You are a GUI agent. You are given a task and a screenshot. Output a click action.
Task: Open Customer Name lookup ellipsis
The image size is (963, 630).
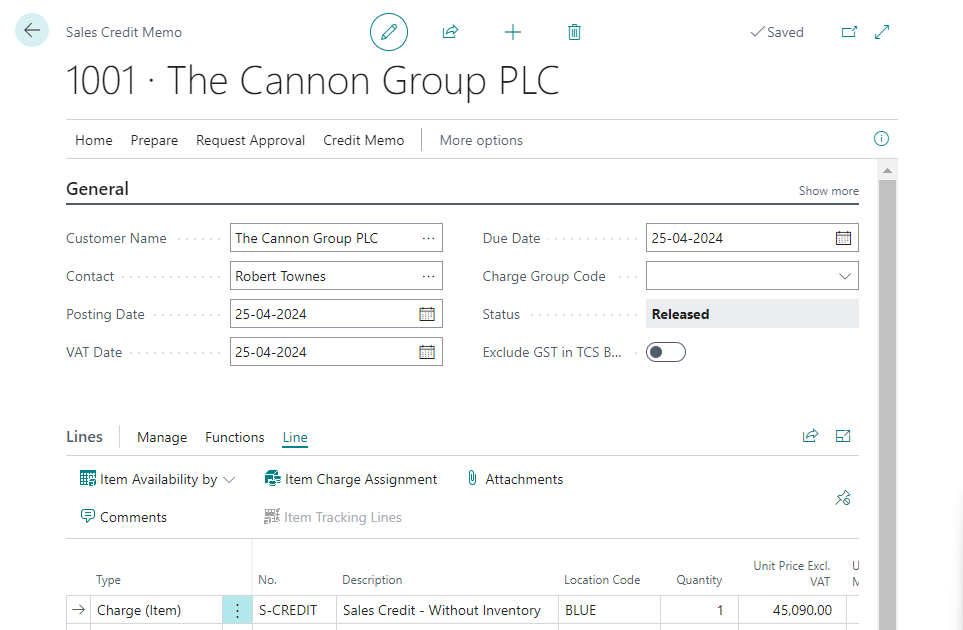tap(429, 238)
